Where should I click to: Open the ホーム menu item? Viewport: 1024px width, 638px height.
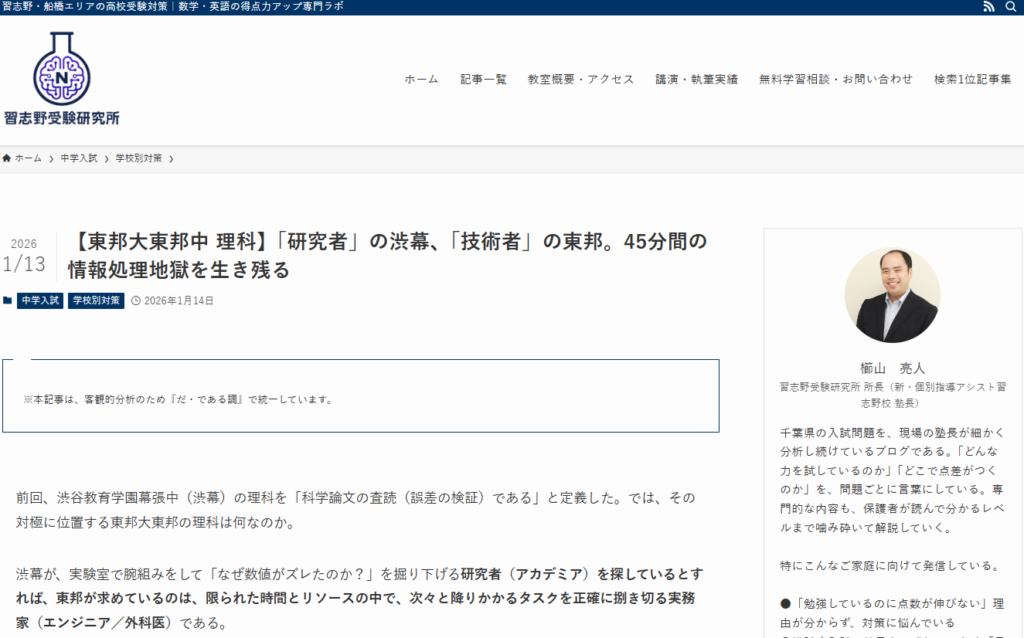[421, 79]
